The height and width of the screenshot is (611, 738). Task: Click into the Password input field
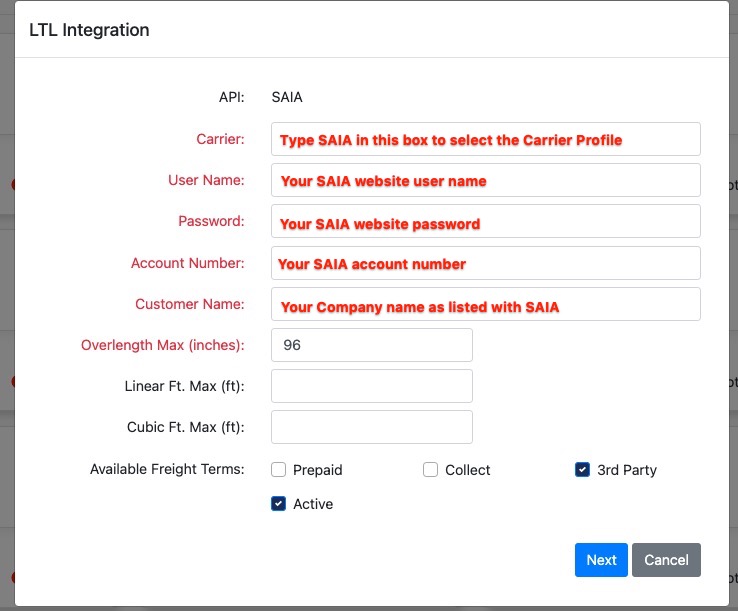click(485, 222)
